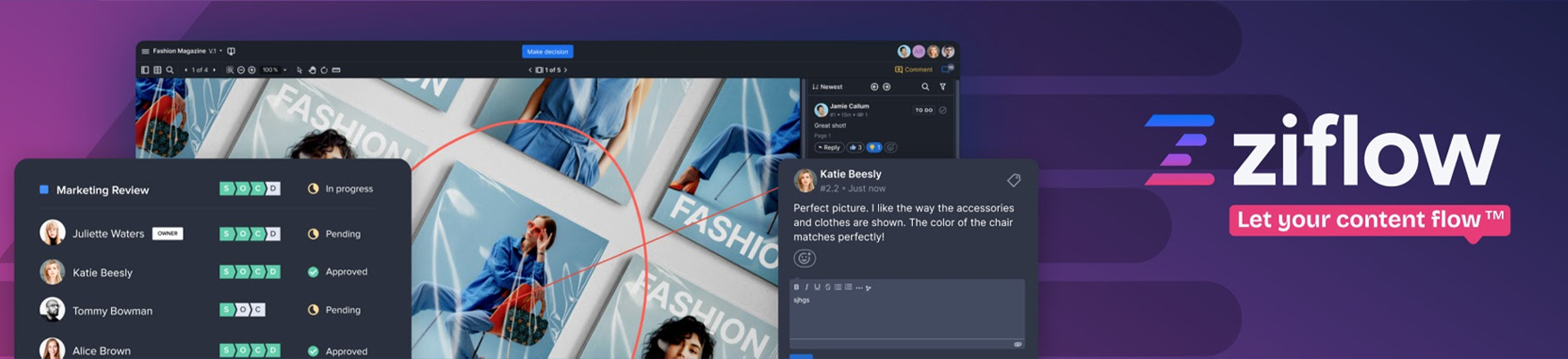The image size is (1568, 359).
Task: Click Jamie Callum's avatar in comments
Action: (x=822, y=110)
